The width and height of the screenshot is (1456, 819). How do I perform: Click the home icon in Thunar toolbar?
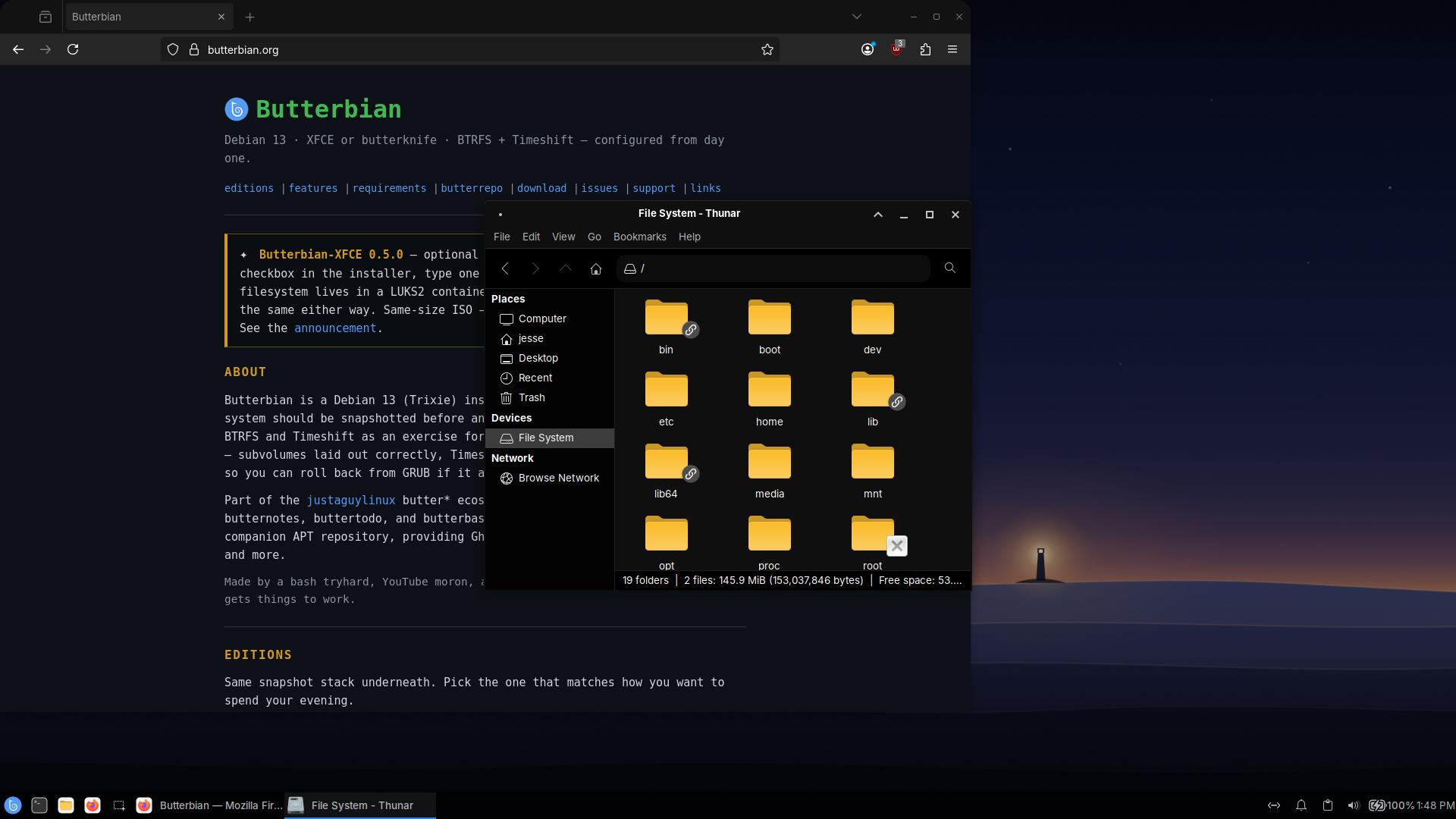tap(596, 268)
